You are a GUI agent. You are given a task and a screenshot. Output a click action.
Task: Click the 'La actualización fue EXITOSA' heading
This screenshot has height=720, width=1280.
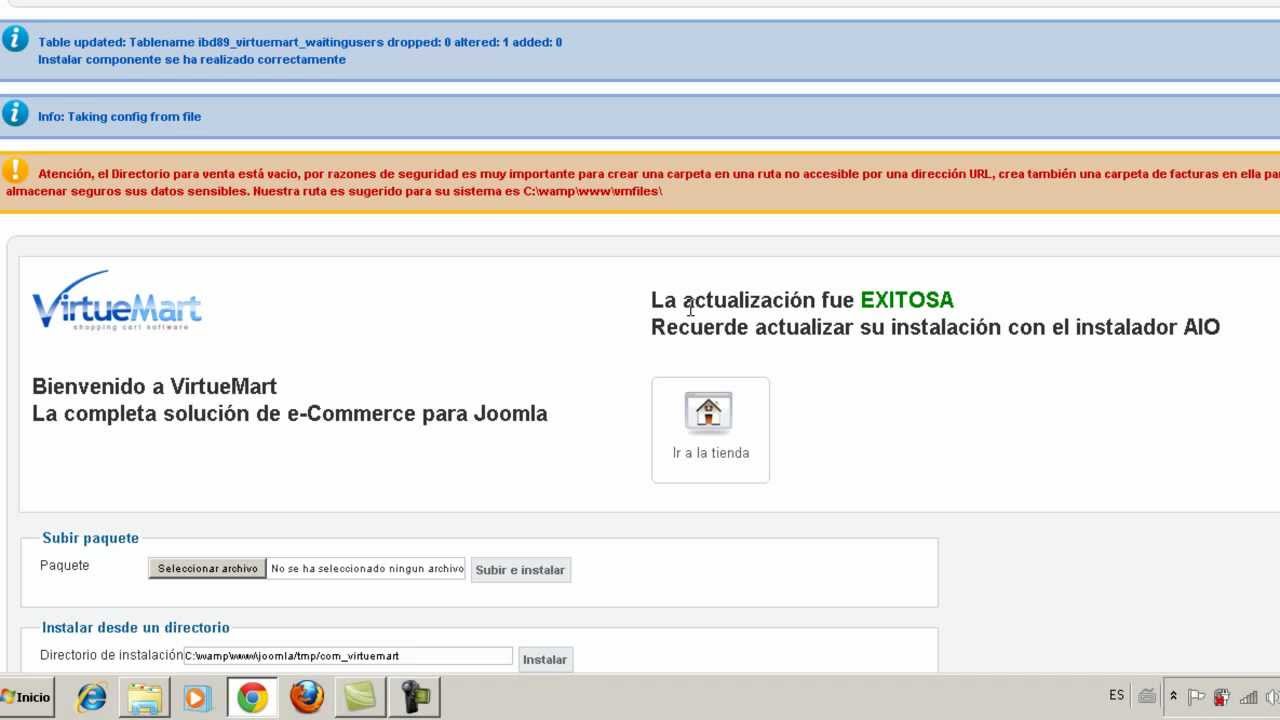(802, 300)
